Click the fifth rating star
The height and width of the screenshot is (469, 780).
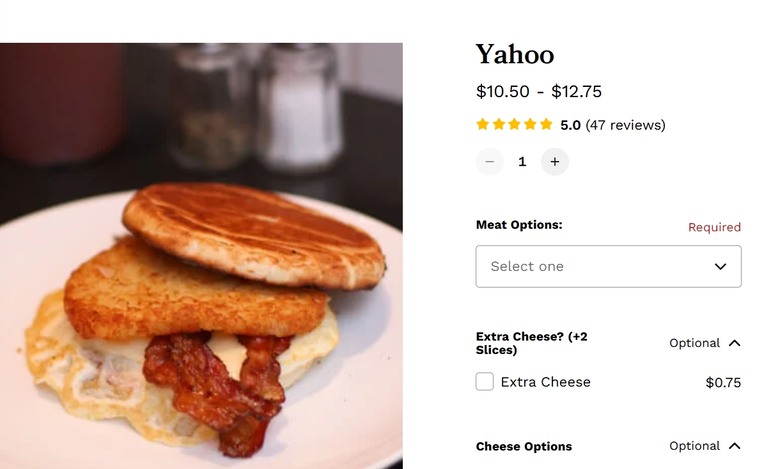tap(546, 124)
